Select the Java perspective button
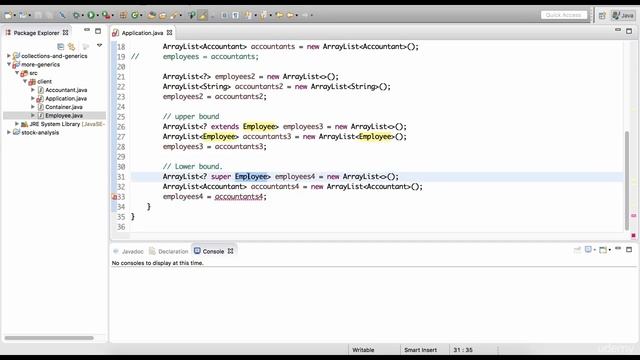 tap(623, 16)
